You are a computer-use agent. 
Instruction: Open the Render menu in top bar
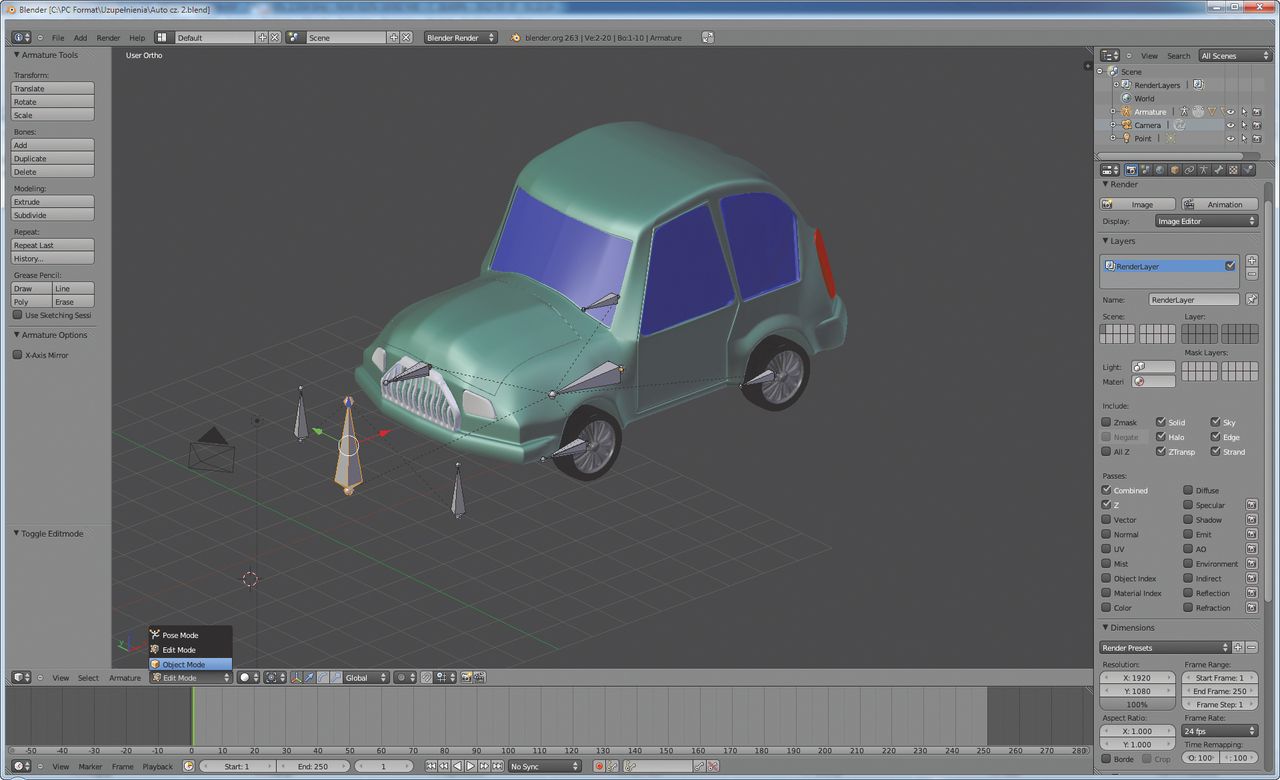tap(108, 38)
